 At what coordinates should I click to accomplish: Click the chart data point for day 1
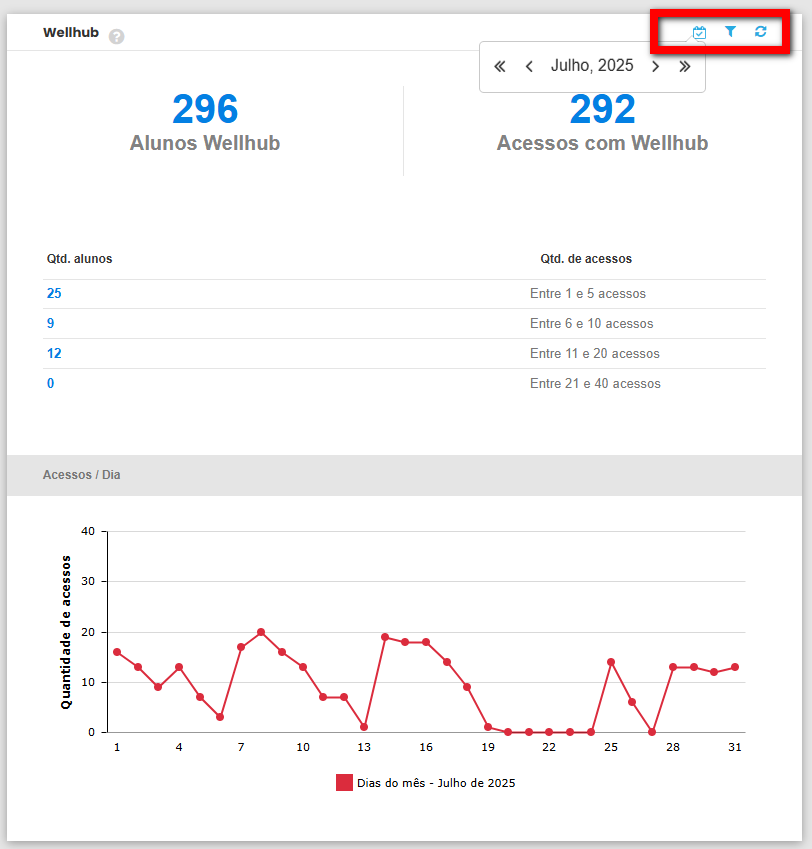117,652
